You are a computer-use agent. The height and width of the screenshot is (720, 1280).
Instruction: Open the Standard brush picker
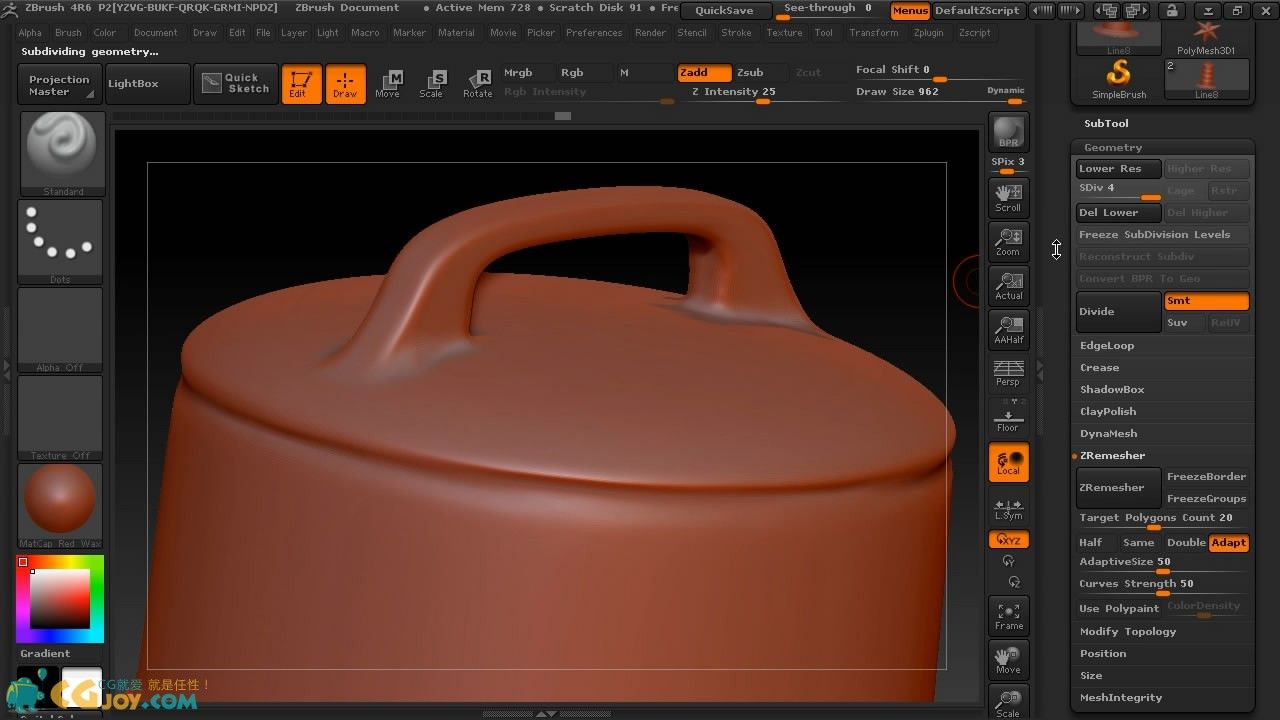60,154
